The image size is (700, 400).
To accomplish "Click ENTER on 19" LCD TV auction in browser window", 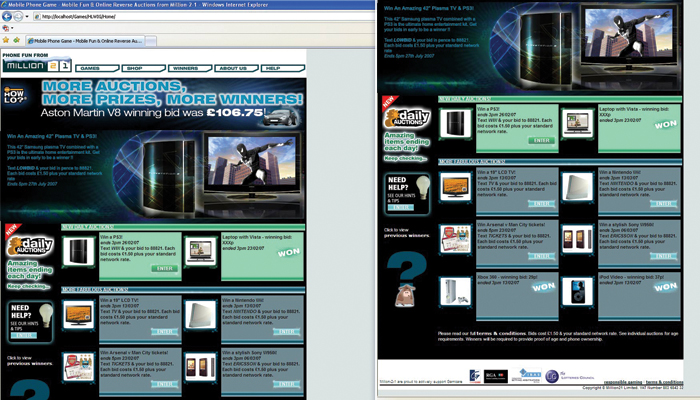I will click(x=165, y=332).
